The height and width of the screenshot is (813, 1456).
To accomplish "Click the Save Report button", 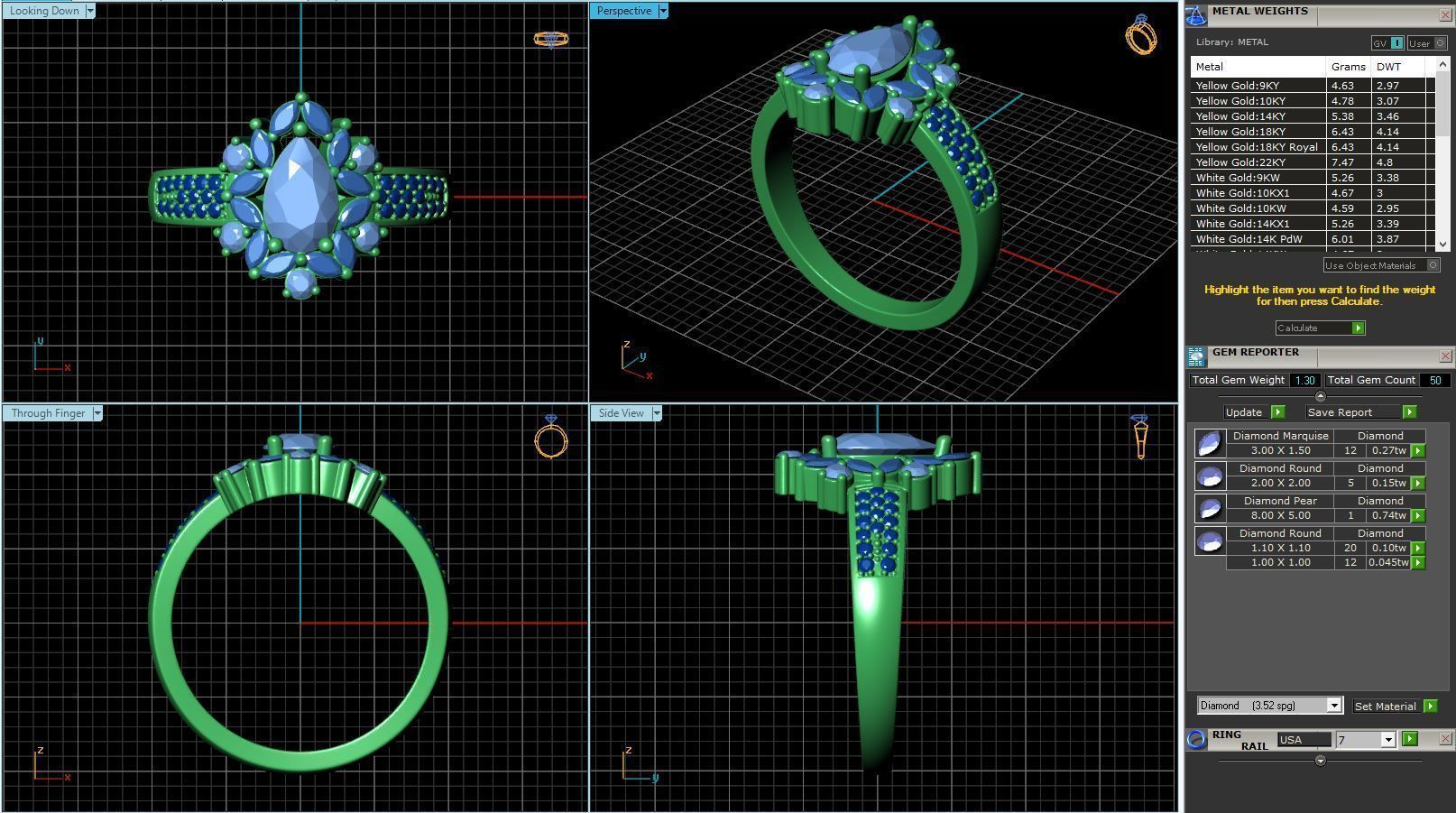I will (1361, 411).
